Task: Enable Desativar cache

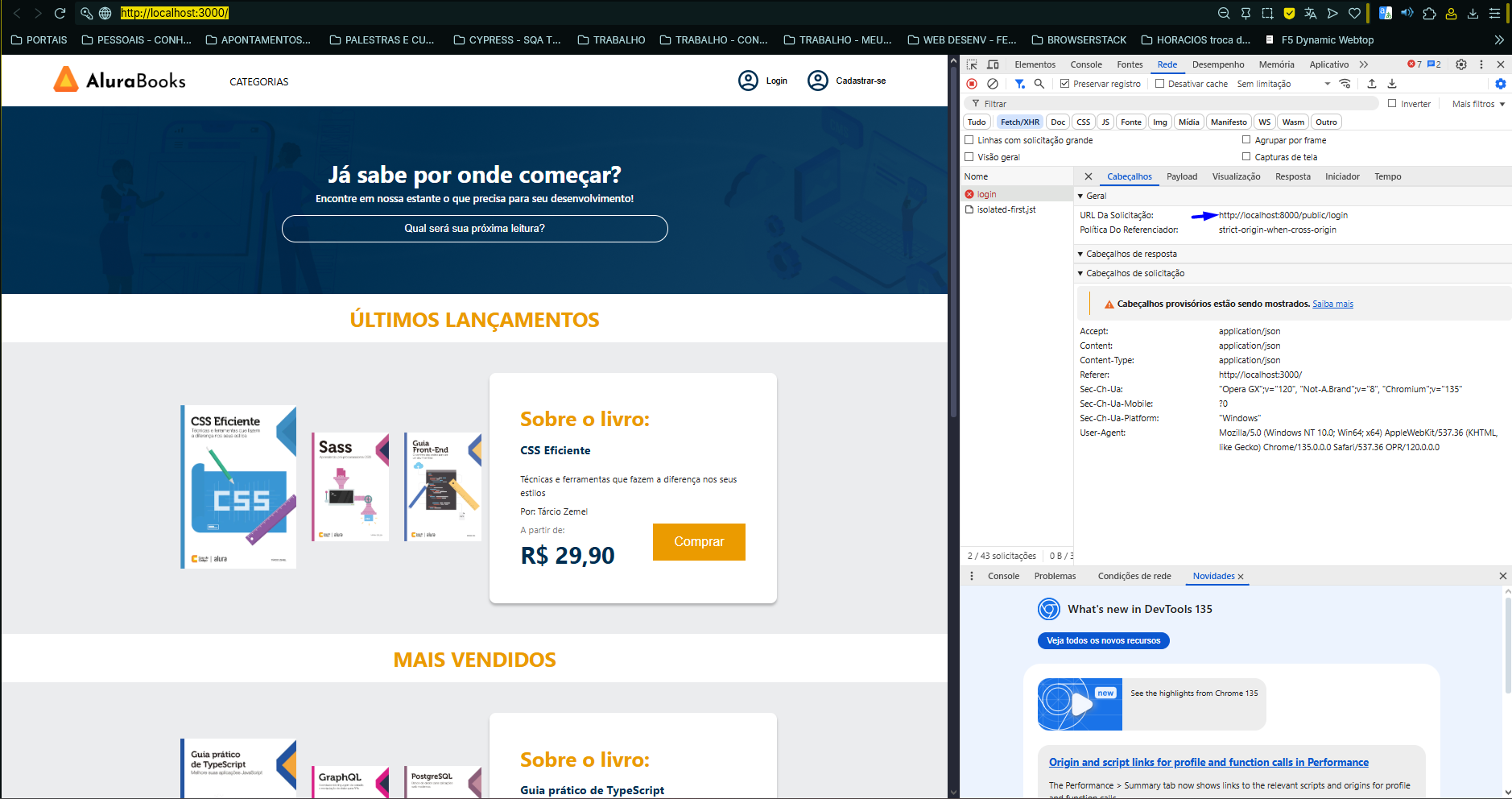Action: (x=1158, y=83)
